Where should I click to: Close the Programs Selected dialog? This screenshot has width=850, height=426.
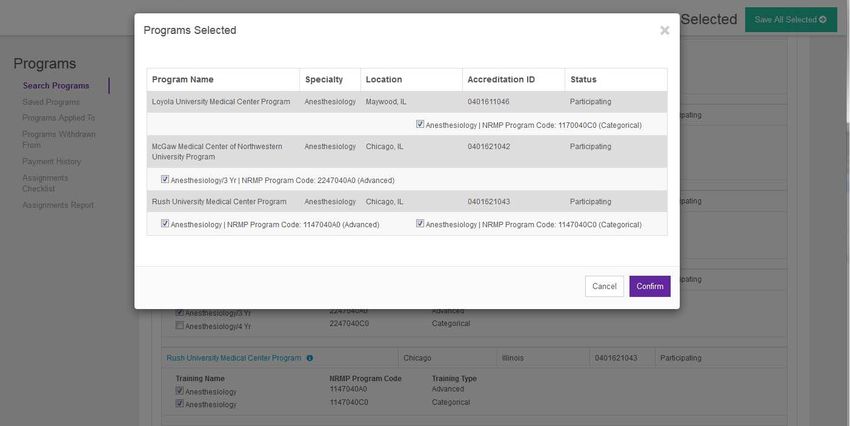pyautogui.click(x=665, y=31)
